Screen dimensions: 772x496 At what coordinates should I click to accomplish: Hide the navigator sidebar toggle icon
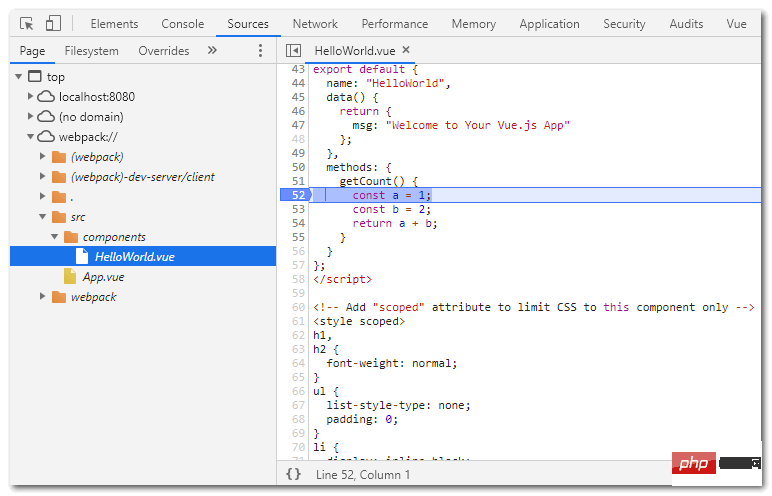[293, 50]
